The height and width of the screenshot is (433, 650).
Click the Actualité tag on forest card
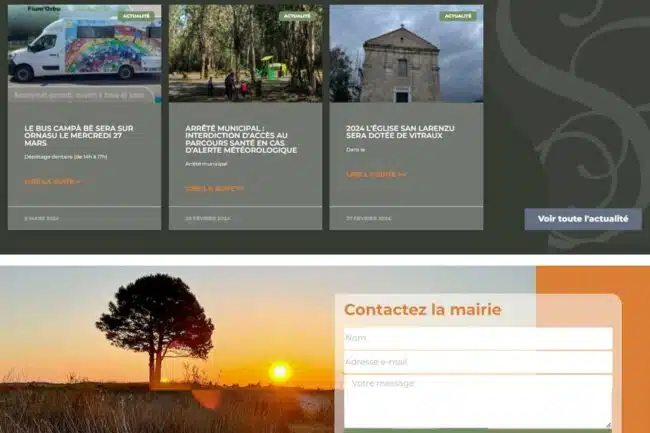pyautogui.click(x=297, y=16)
